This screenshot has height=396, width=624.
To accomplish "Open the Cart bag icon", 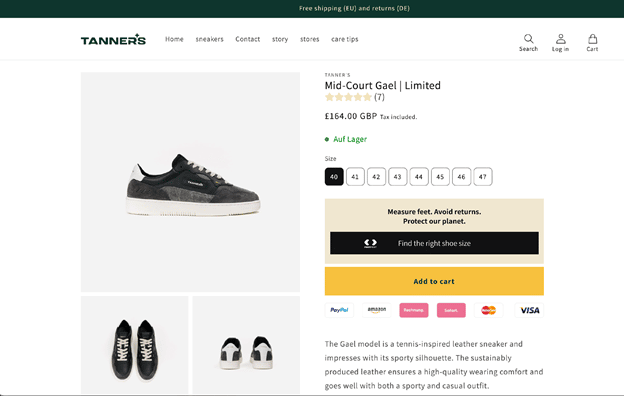I will coord(592,39).
